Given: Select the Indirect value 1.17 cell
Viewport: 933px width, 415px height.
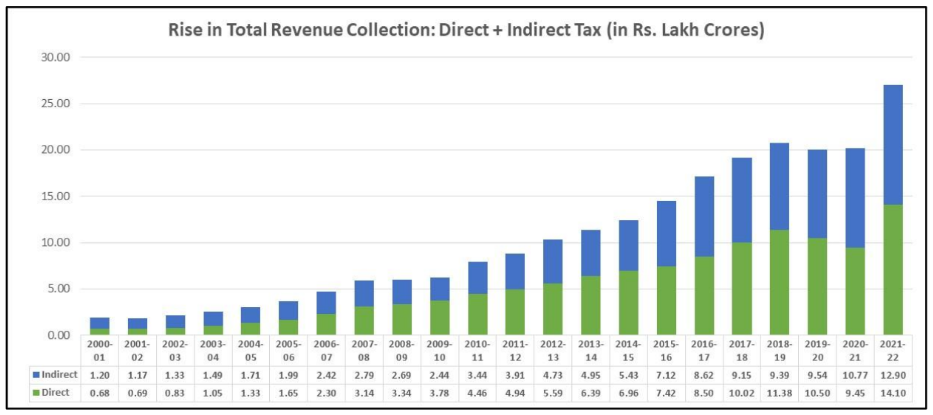Looking at the screenshot, I should coord(137,376).
